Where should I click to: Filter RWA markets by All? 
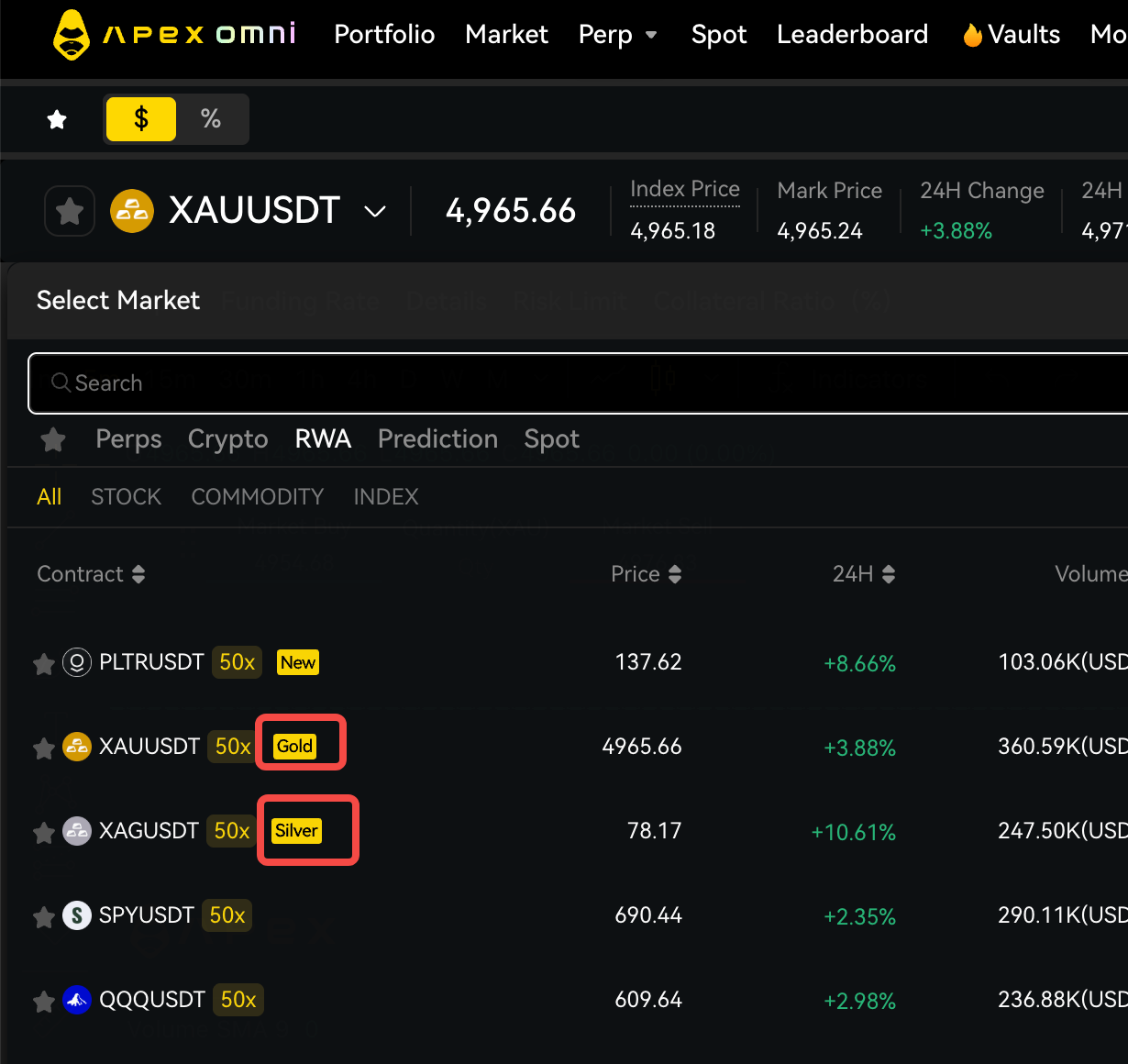tap(49, 496)
